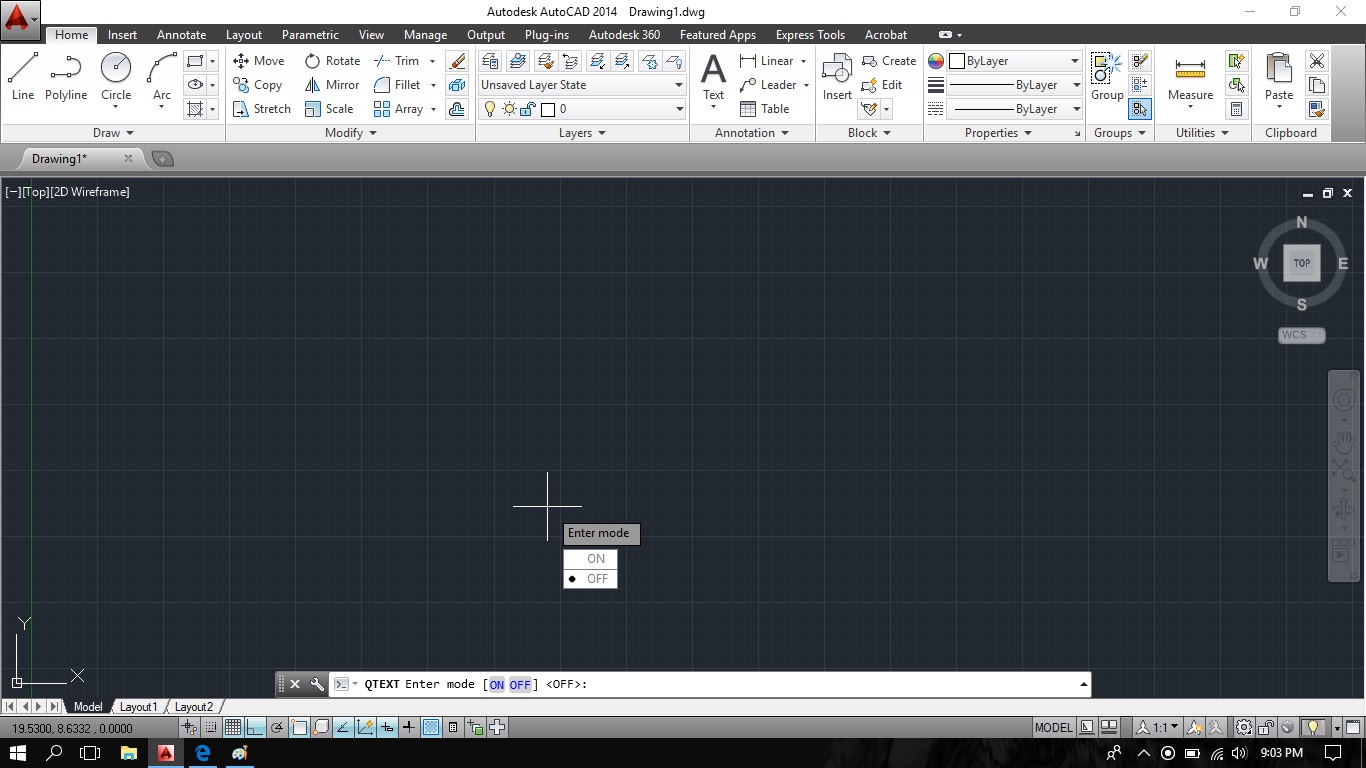Click the Group objects icon
The width and height of the screenshot is (1366, 768).
click(x=1107, y=77)
